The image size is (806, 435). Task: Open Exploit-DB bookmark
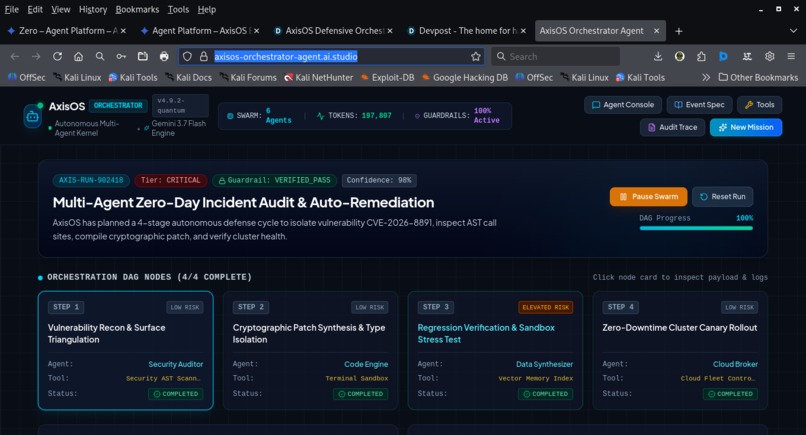[387, 78]
